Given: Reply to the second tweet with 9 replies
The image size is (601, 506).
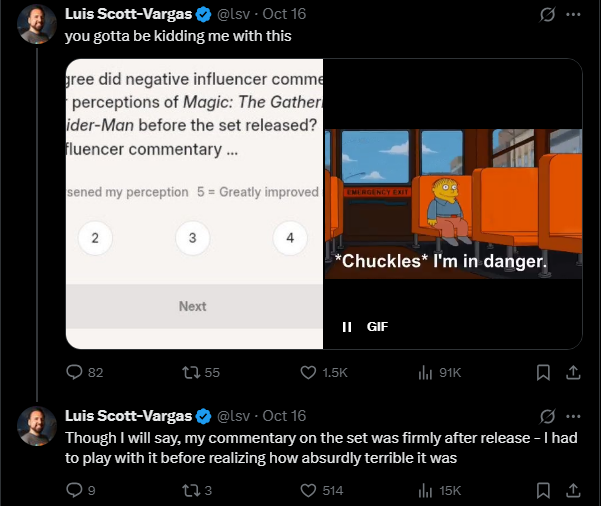Looking at the screenshot, I should pyautogui.click(x=74, y=490).
